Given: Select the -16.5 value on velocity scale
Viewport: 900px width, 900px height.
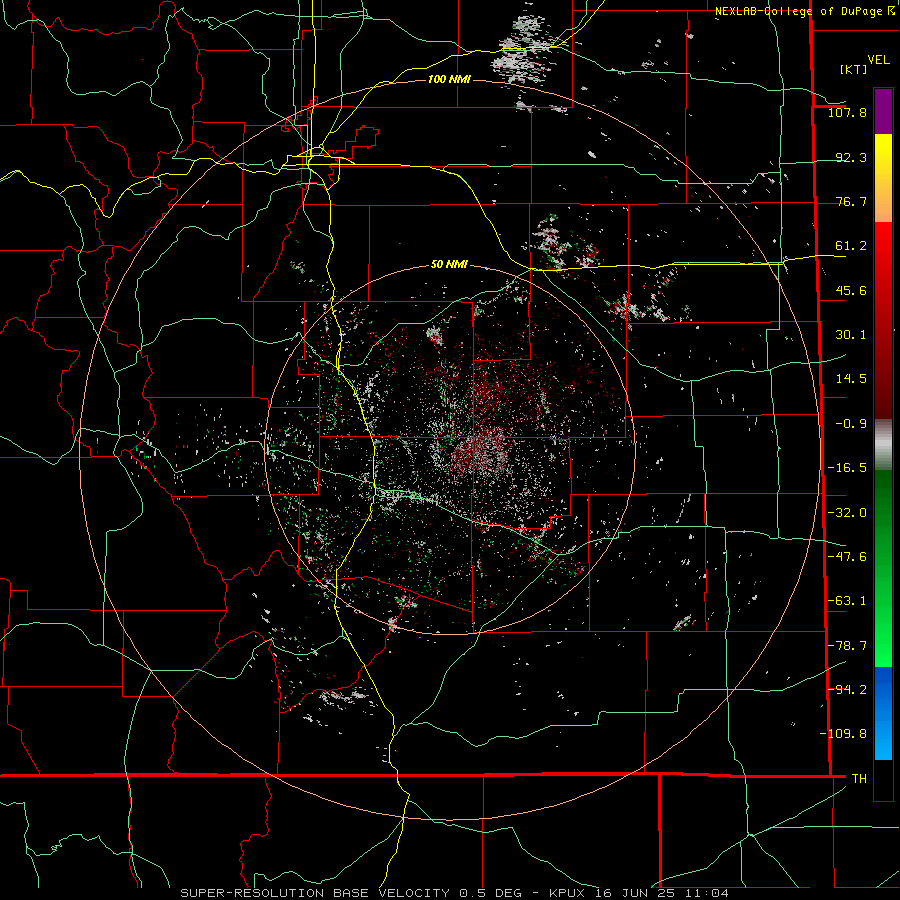Looking at the screenshot, I should [x=847, y=468].
